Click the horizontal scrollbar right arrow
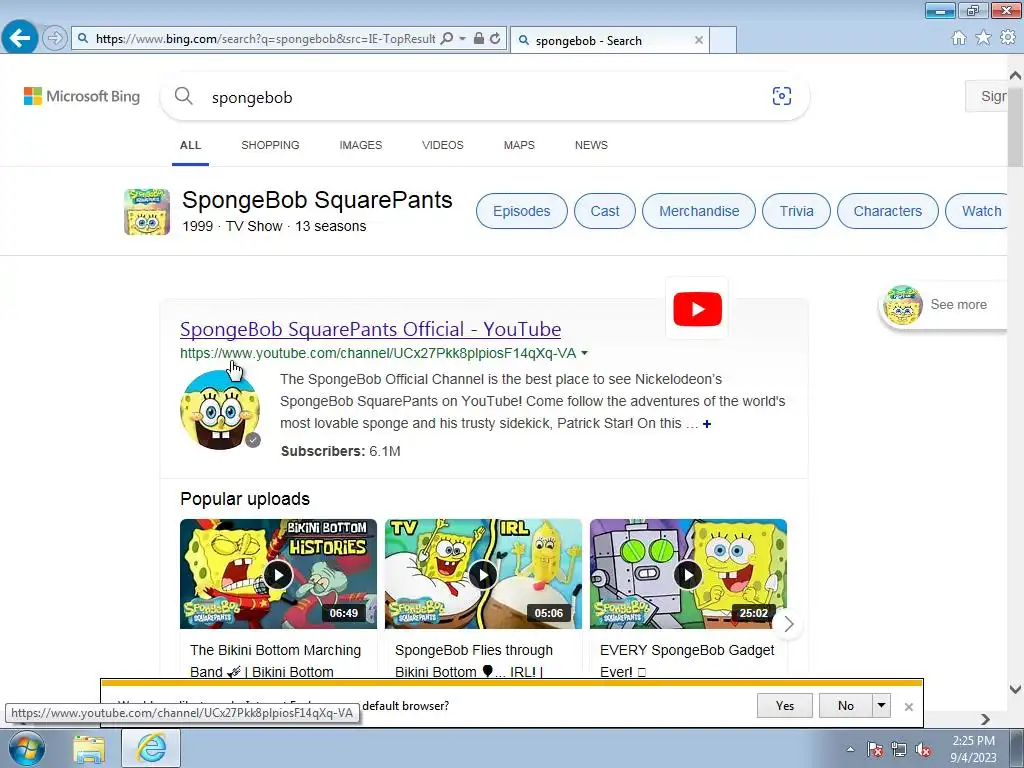This screenshot has width=1024, height=768. (985, 719)
